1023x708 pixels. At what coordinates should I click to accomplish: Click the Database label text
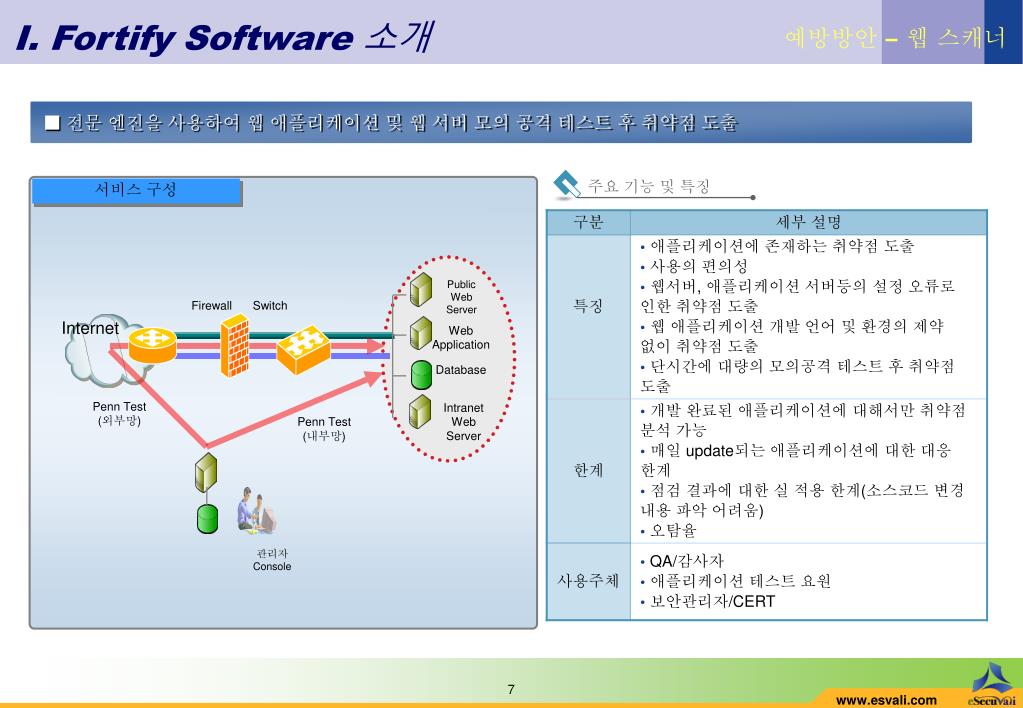(x=461, y=370)
